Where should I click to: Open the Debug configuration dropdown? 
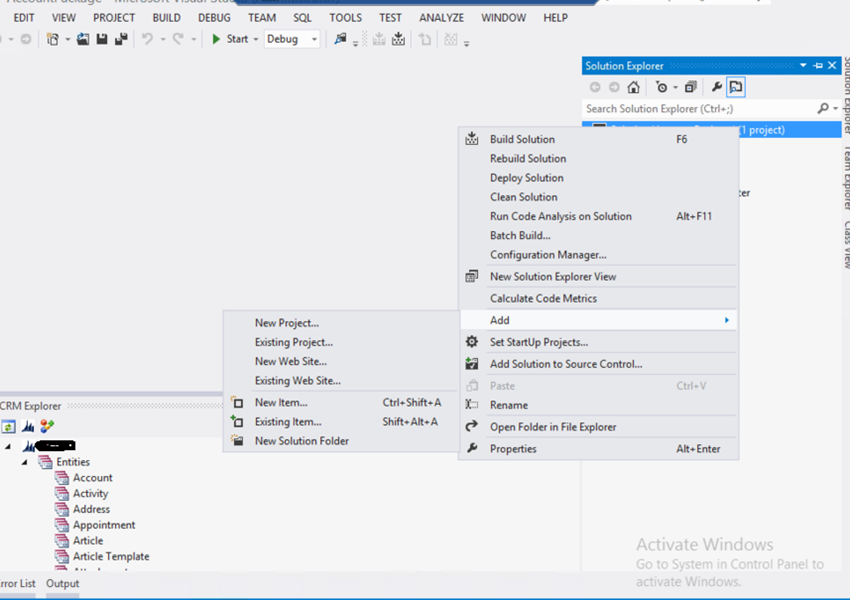coord(292,39)
